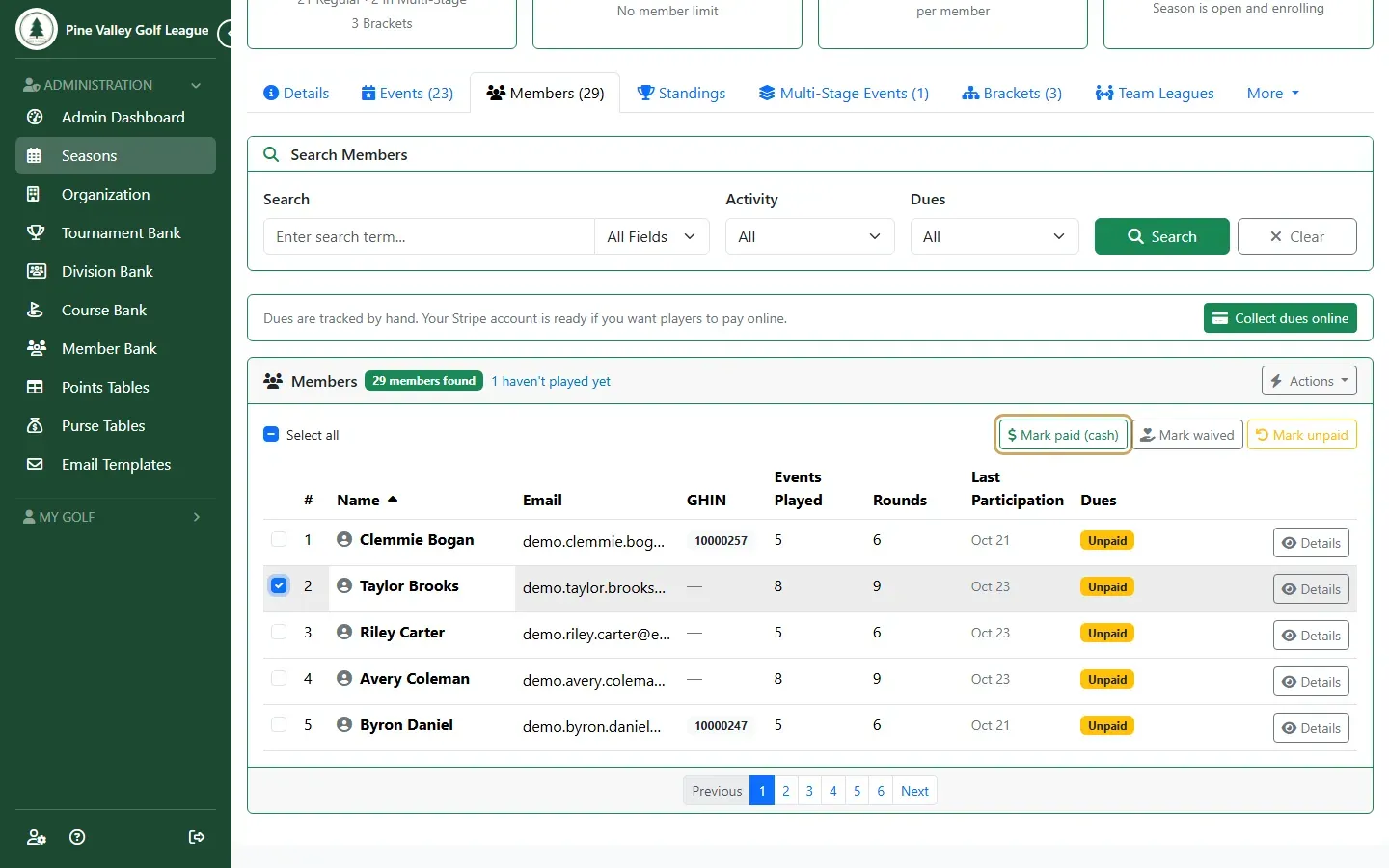The height and width of the screenshot is (868, 1389).
Task: Click the Organization building icon
Action: point(34,194)
